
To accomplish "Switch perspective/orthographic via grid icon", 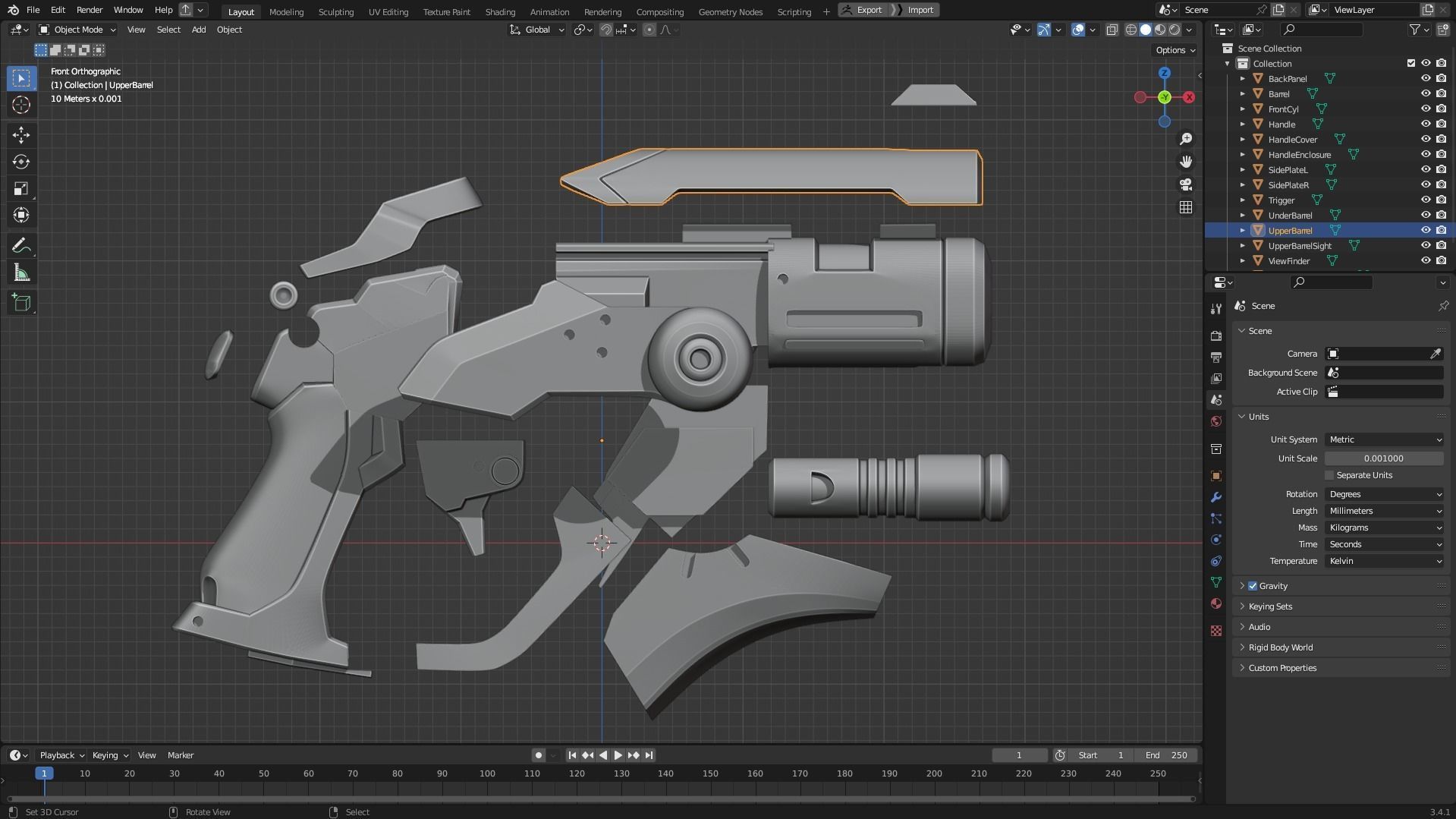I will [1186, 207].
